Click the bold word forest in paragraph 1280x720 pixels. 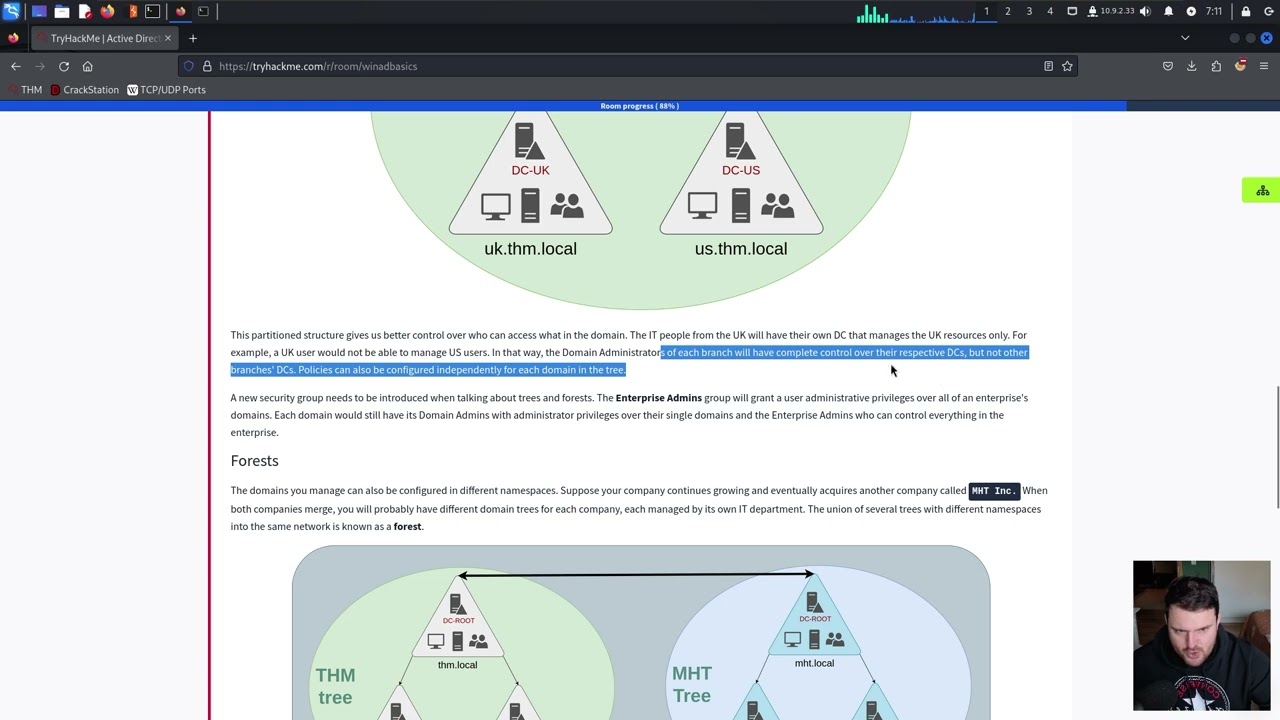pyautogui.click(x=407, y=527)
